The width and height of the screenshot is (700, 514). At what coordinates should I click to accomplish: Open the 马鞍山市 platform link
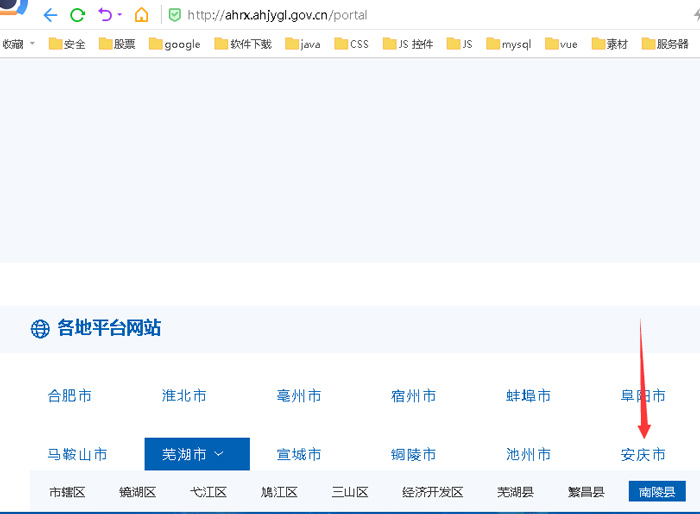point(78,455)
